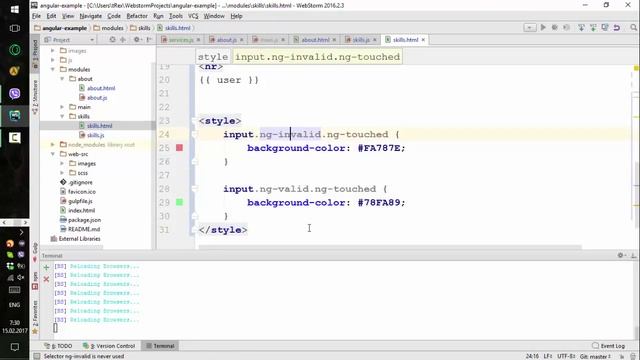Open the run configuration dropdown
640x360 pixels.
[529, 27]
